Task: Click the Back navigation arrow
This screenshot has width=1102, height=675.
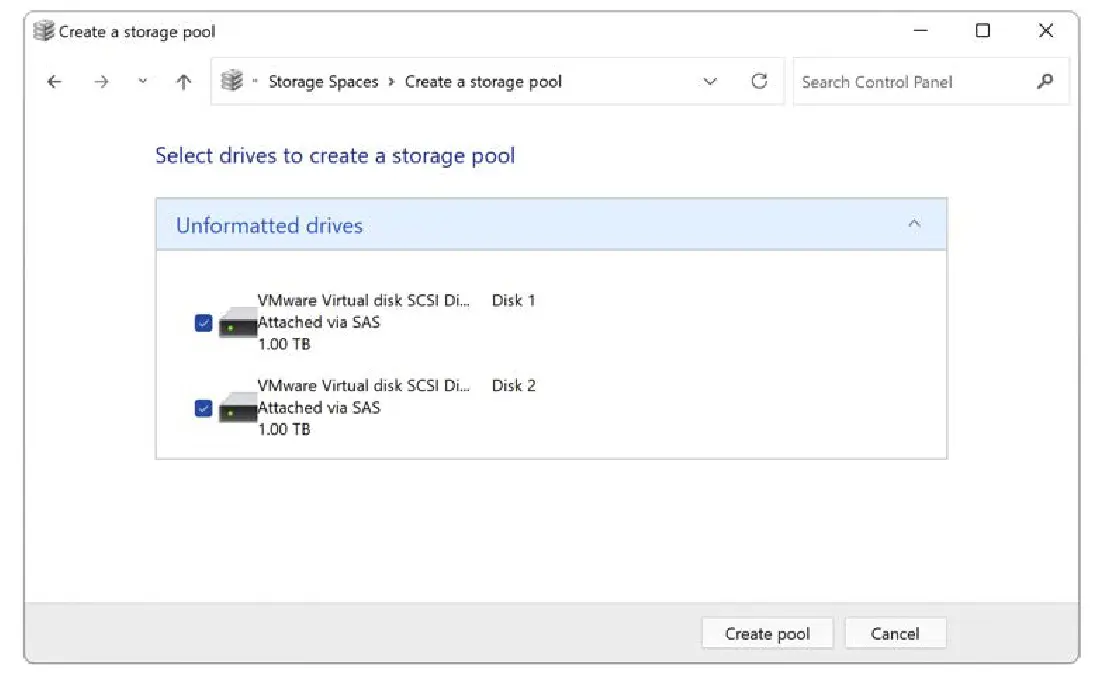Action: [x=54, y=83]
